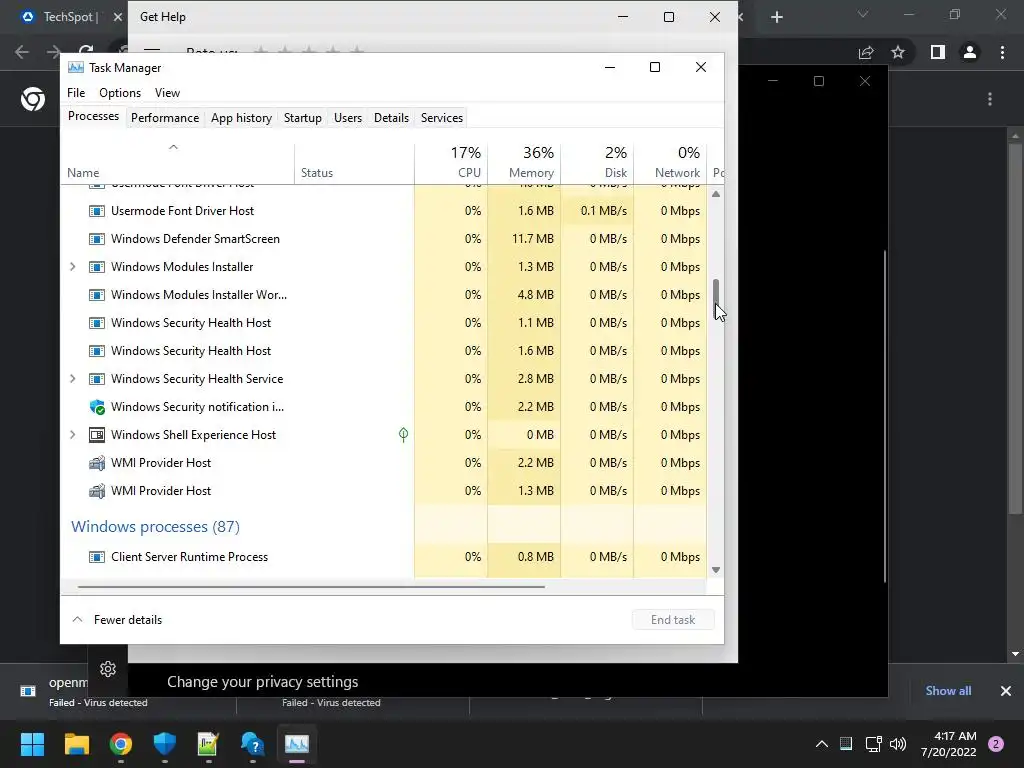Switch to the Users tab

click(x=347, y=118)
